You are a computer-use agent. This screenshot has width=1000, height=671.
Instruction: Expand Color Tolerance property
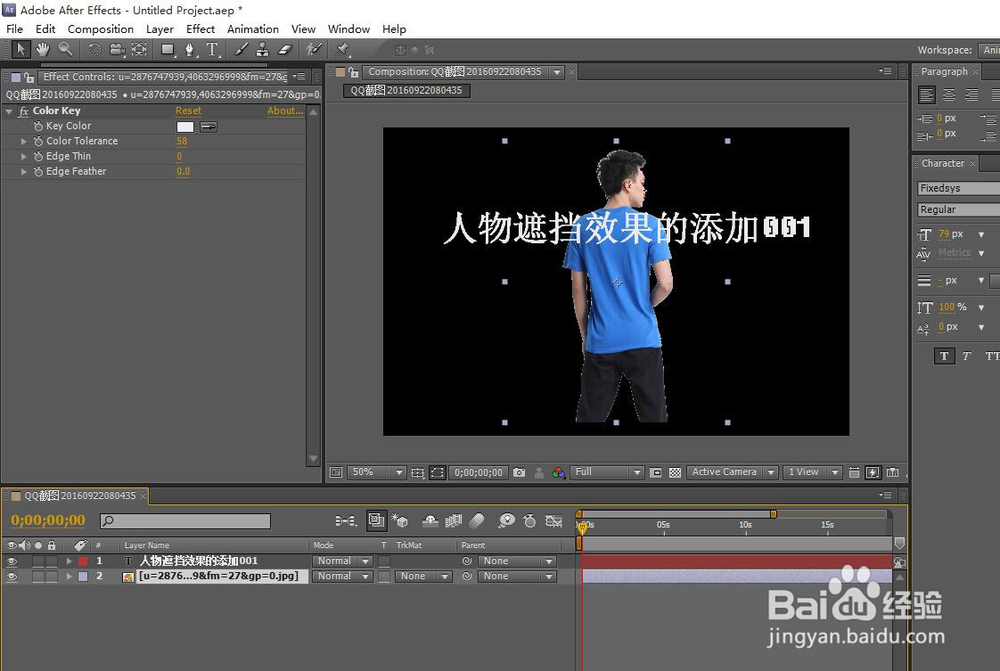point(24,142)
